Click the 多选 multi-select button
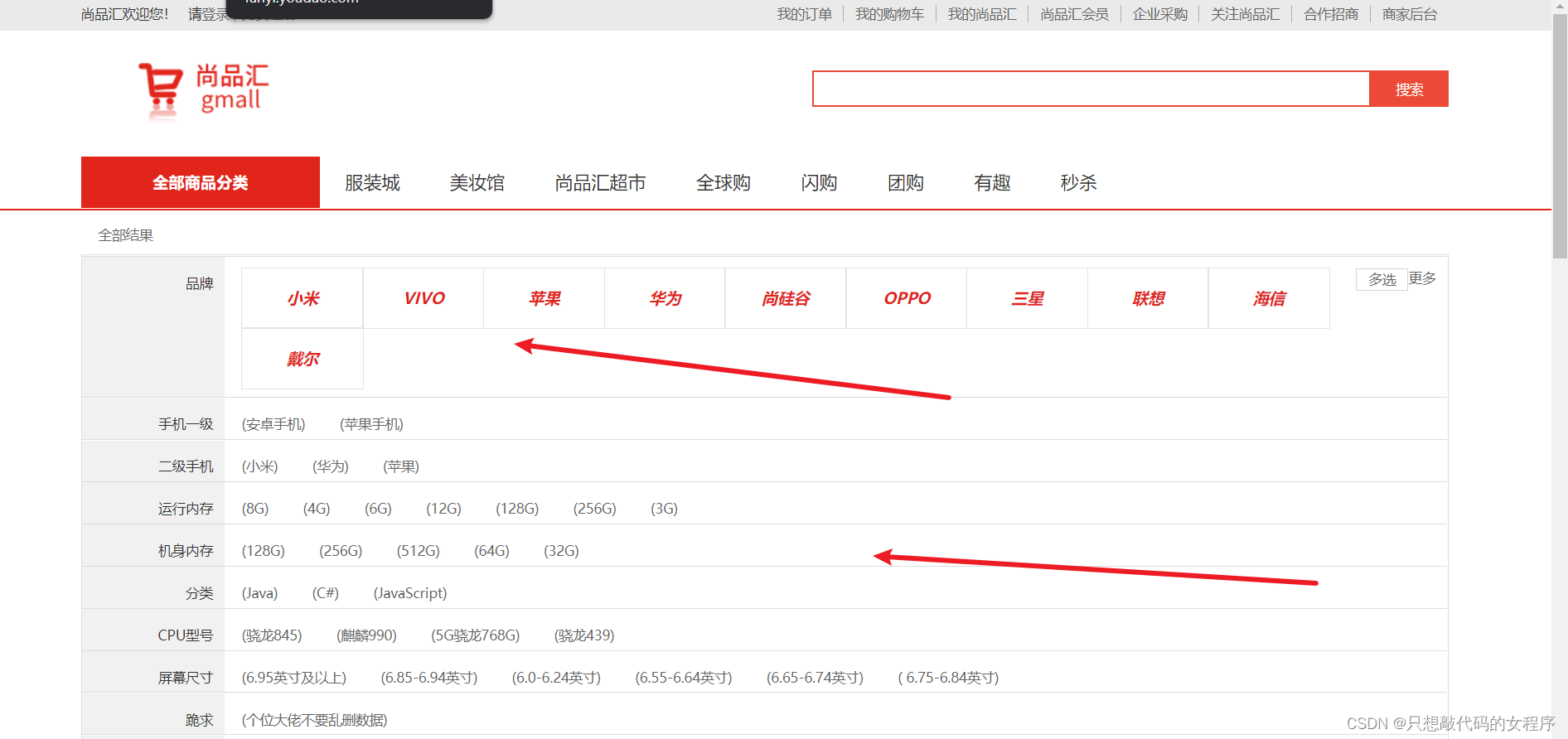Screen dimensions: 1568x739 (1382, 280)
